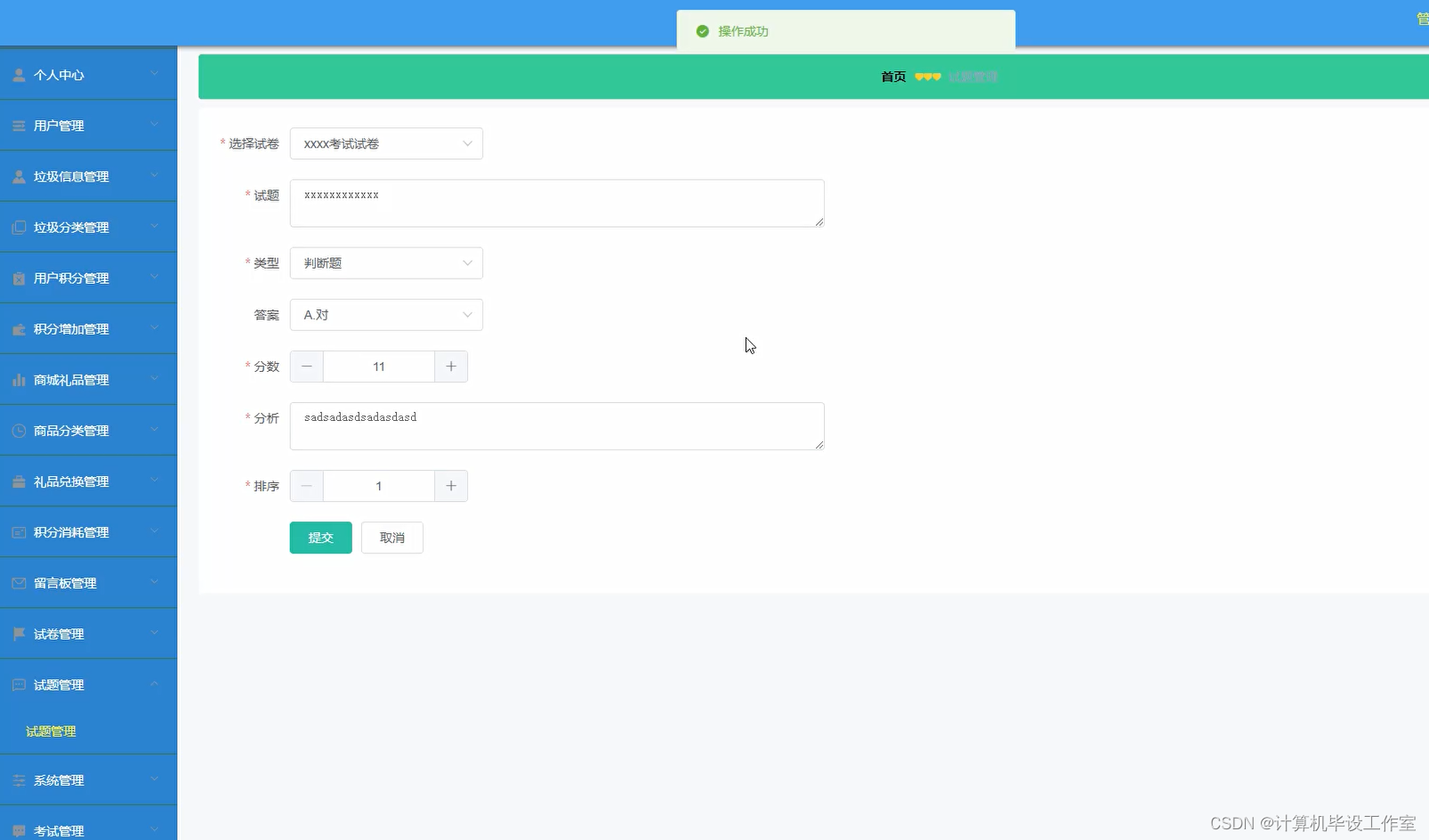This screenshot has width=1429, height=840.
Task: Click the 留言板管理 envelope icon
Action: tap(19, 583)
